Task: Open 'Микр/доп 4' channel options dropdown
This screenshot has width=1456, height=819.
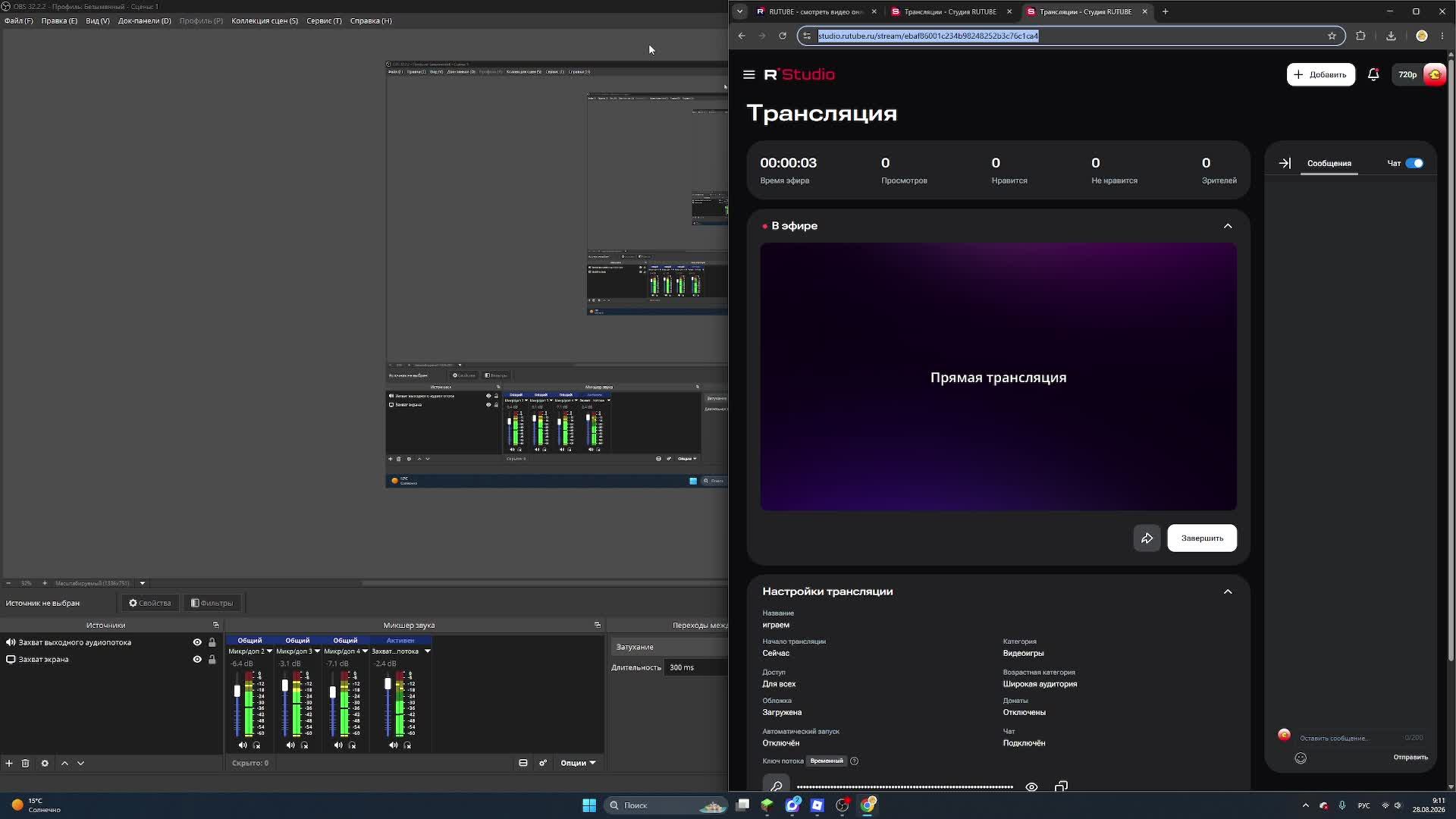Action: (365, 651)
